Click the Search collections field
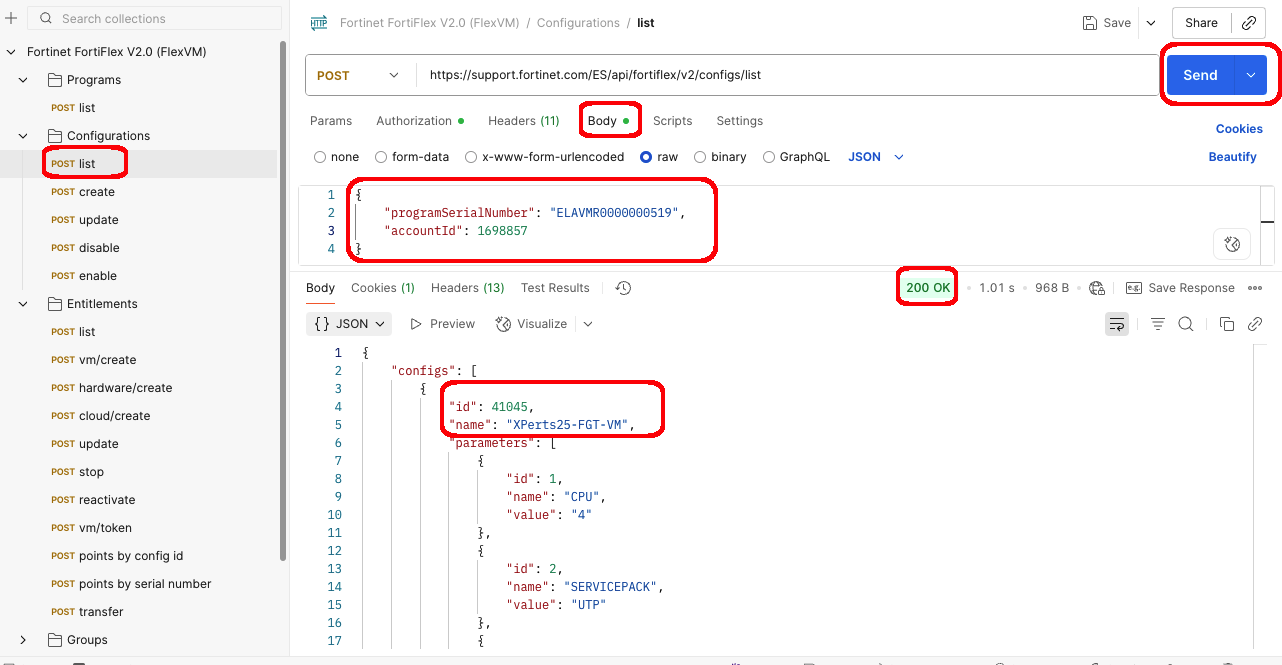This screenshot has width=1282, height=665. tap(155, 19)
